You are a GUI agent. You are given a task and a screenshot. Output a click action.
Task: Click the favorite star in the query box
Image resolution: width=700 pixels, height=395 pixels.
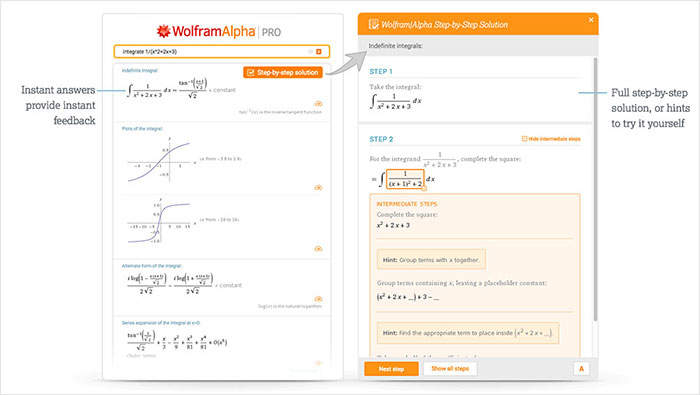tap(311, 52)
